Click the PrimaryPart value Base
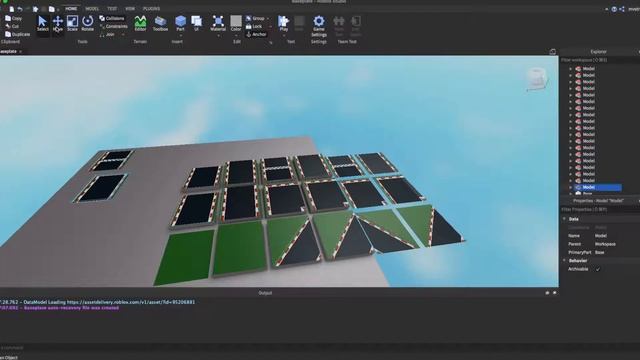The image size is (640, 360). coord(599,252)
